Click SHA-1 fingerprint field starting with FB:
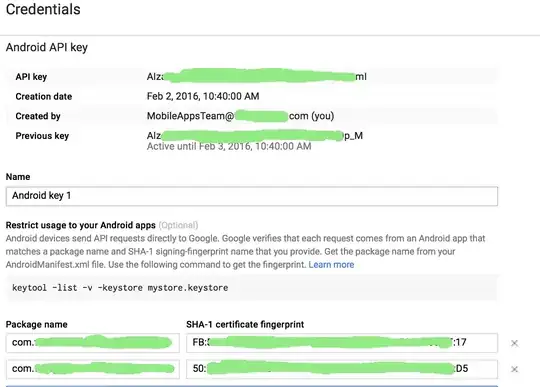Image resolution: width=540 pixels, height=387 pixels. click(342, 343)
